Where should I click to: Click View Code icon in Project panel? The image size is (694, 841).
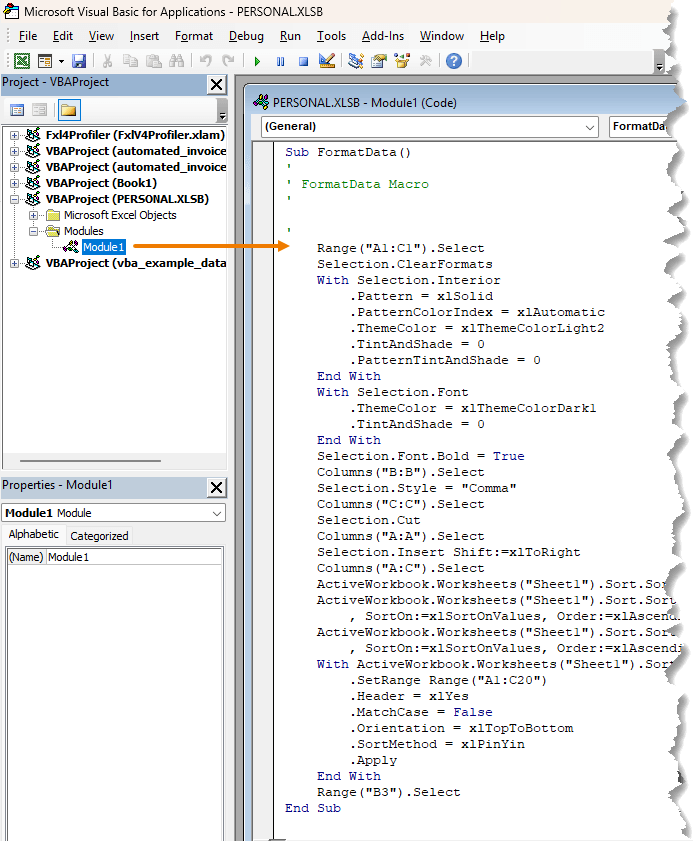pos(17,110)
